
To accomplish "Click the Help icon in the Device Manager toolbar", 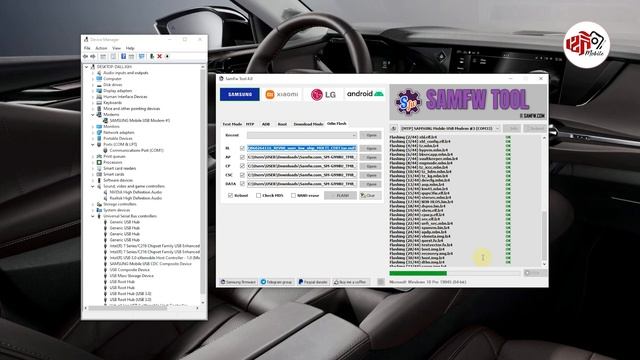I will click(x=123, y=56).
